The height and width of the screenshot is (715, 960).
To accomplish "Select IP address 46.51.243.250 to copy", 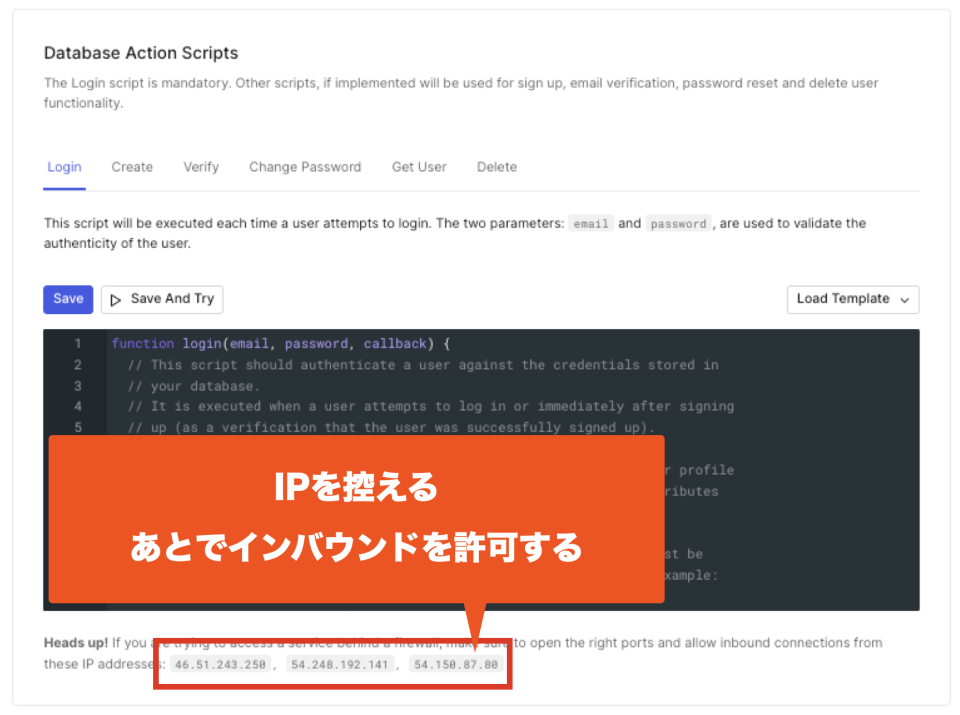I will 220,663.
